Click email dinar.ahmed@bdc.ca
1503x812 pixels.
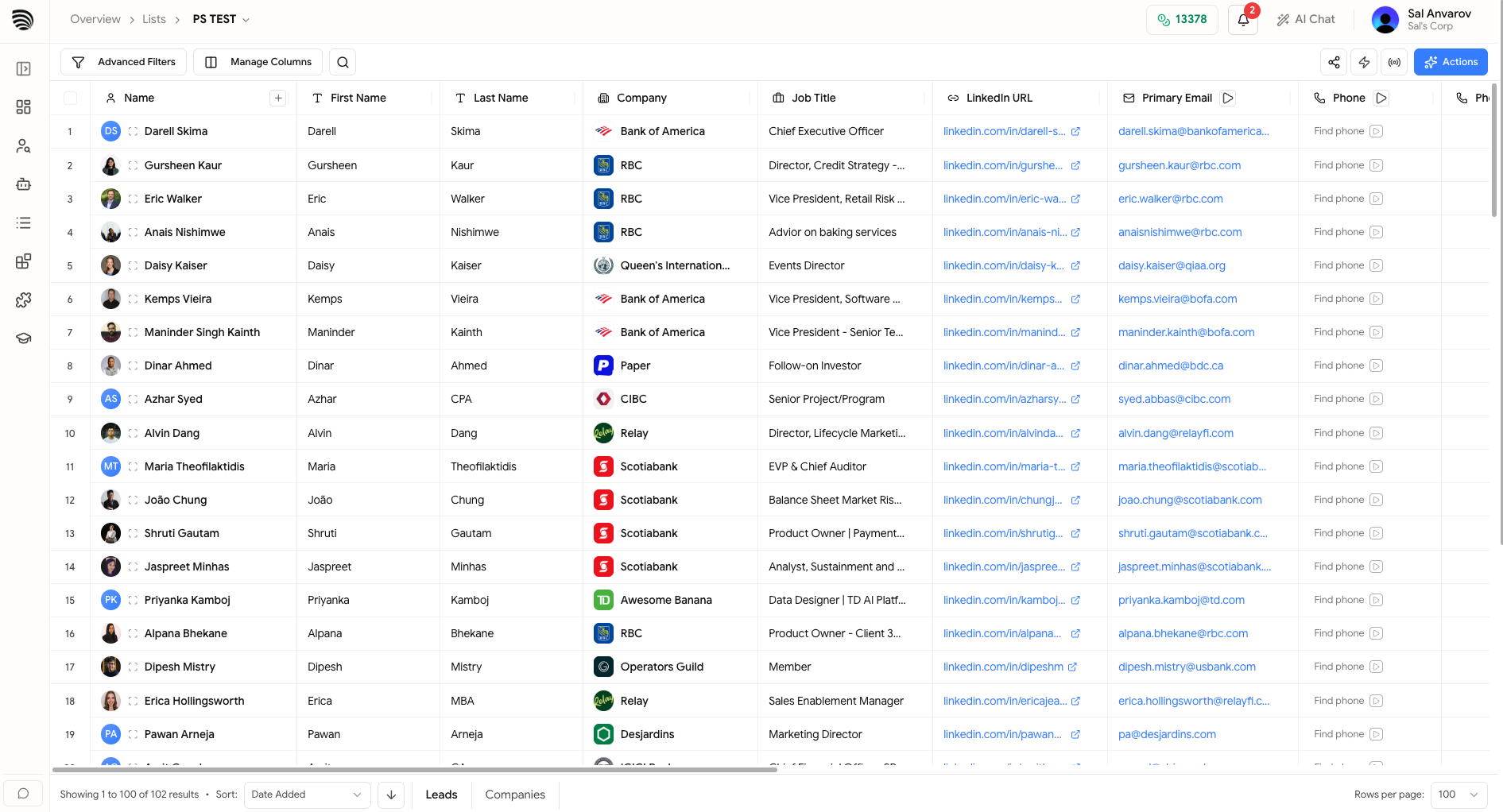tap(1171, 365)
